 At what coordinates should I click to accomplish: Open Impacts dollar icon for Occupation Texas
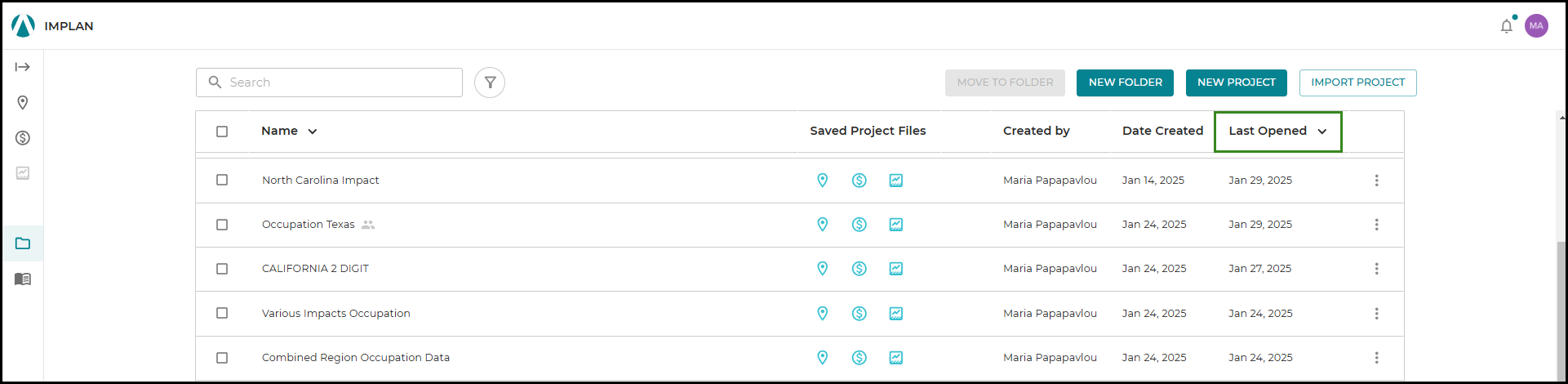(x=860, y=225)
